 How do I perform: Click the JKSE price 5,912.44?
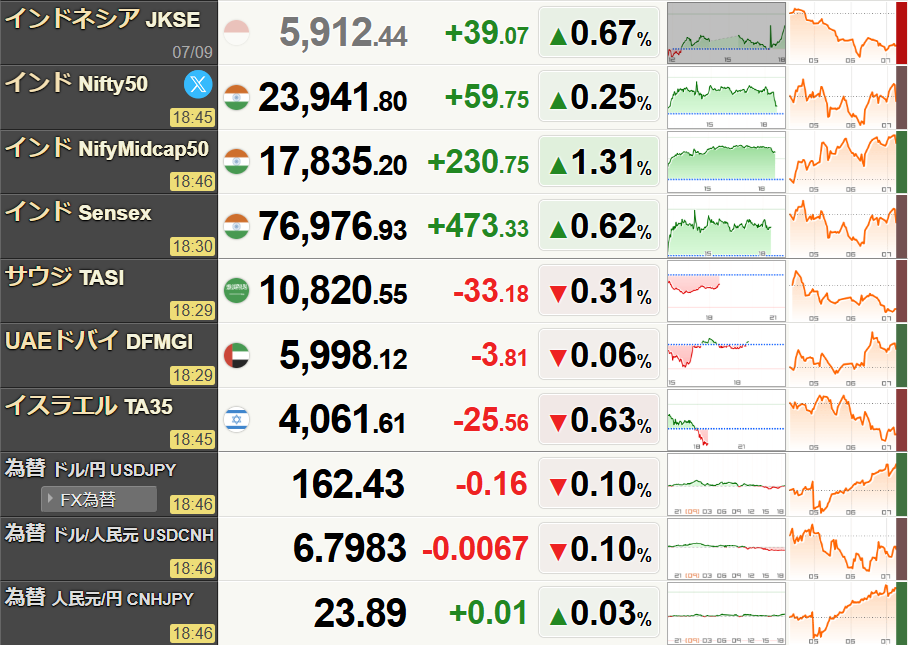click(343, 32)
